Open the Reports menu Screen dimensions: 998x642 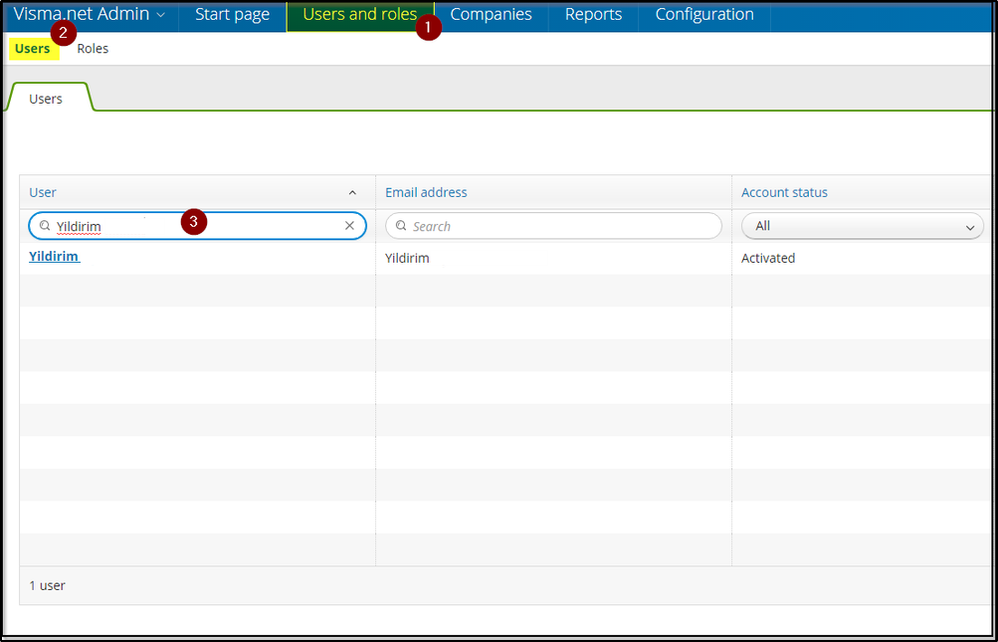coord(593,15)
